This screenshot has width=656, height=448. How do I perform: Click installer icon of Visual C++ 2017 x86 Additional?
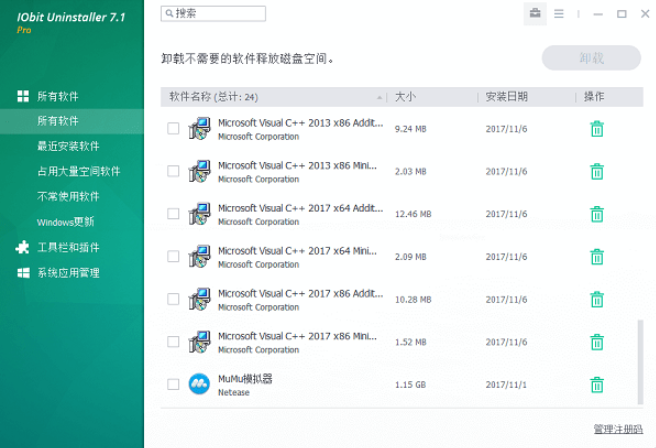pos(199,299)
